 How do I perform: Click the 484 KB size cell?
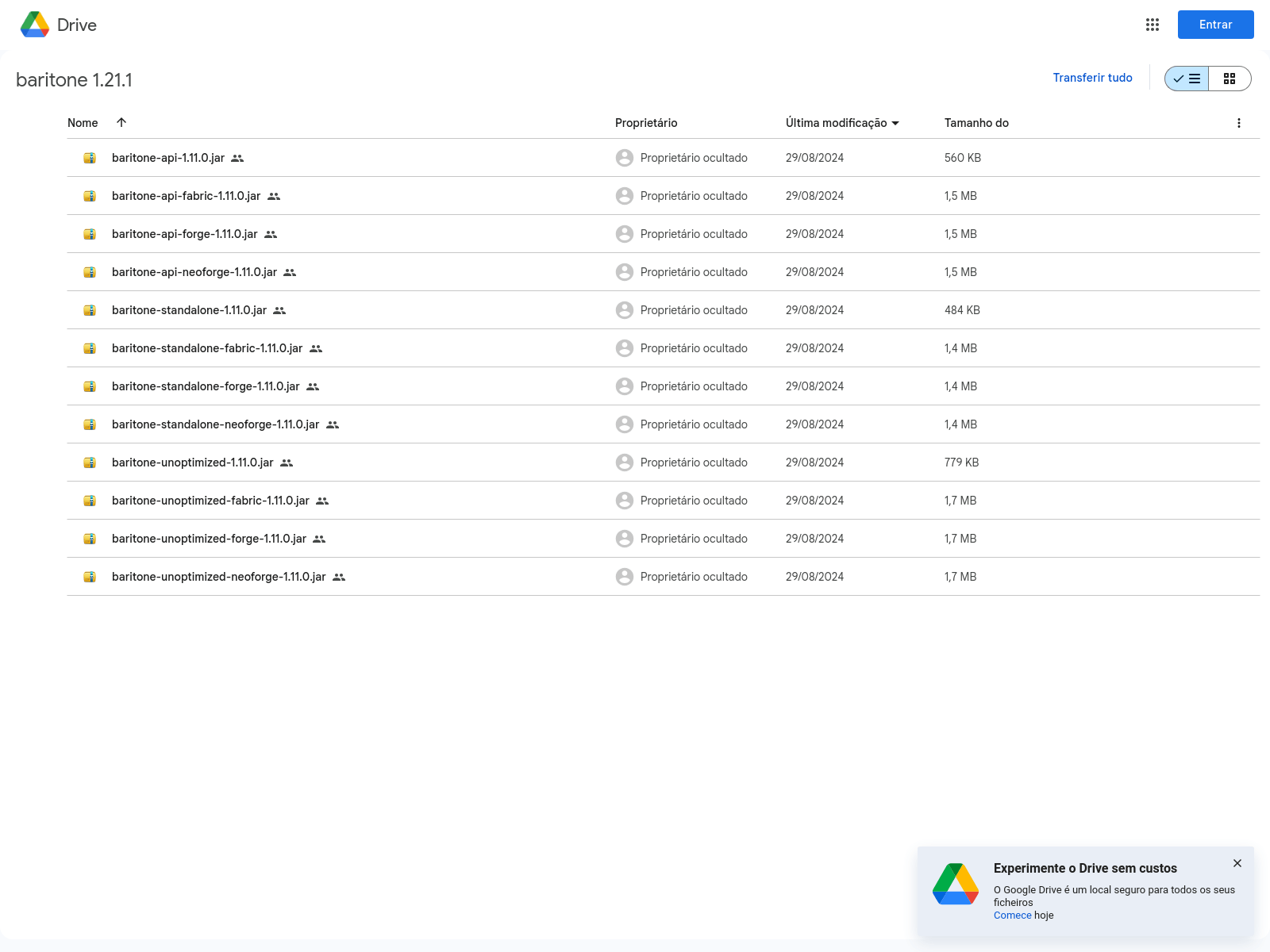[x=962, y=310]
